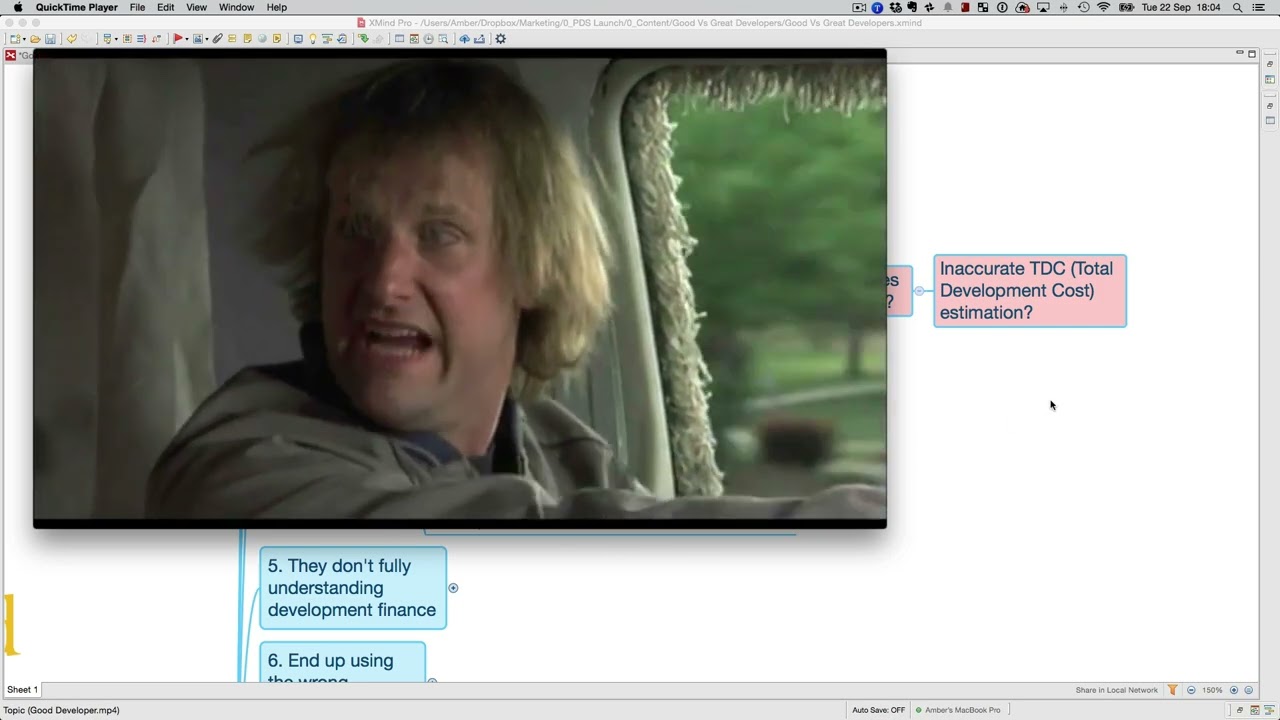
Task: Click the Attachment paperclip toolbar icon
Action: (x=217, y=39)
